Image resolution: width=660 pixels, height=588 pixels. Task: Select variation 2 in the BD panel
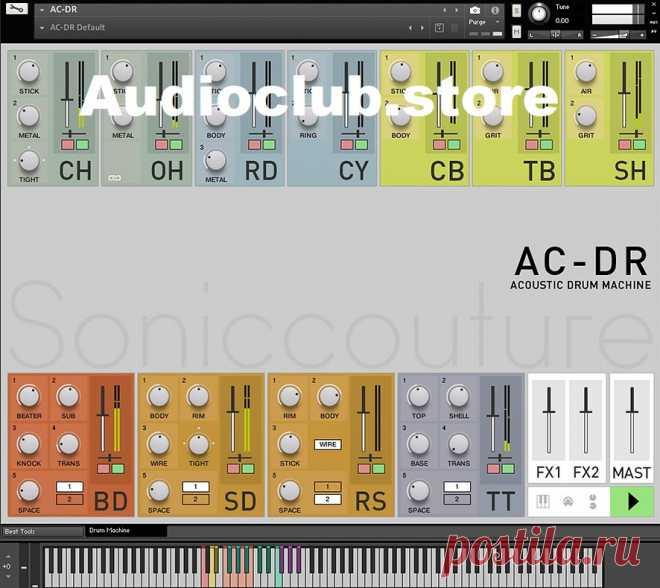[x=69, y=500]
